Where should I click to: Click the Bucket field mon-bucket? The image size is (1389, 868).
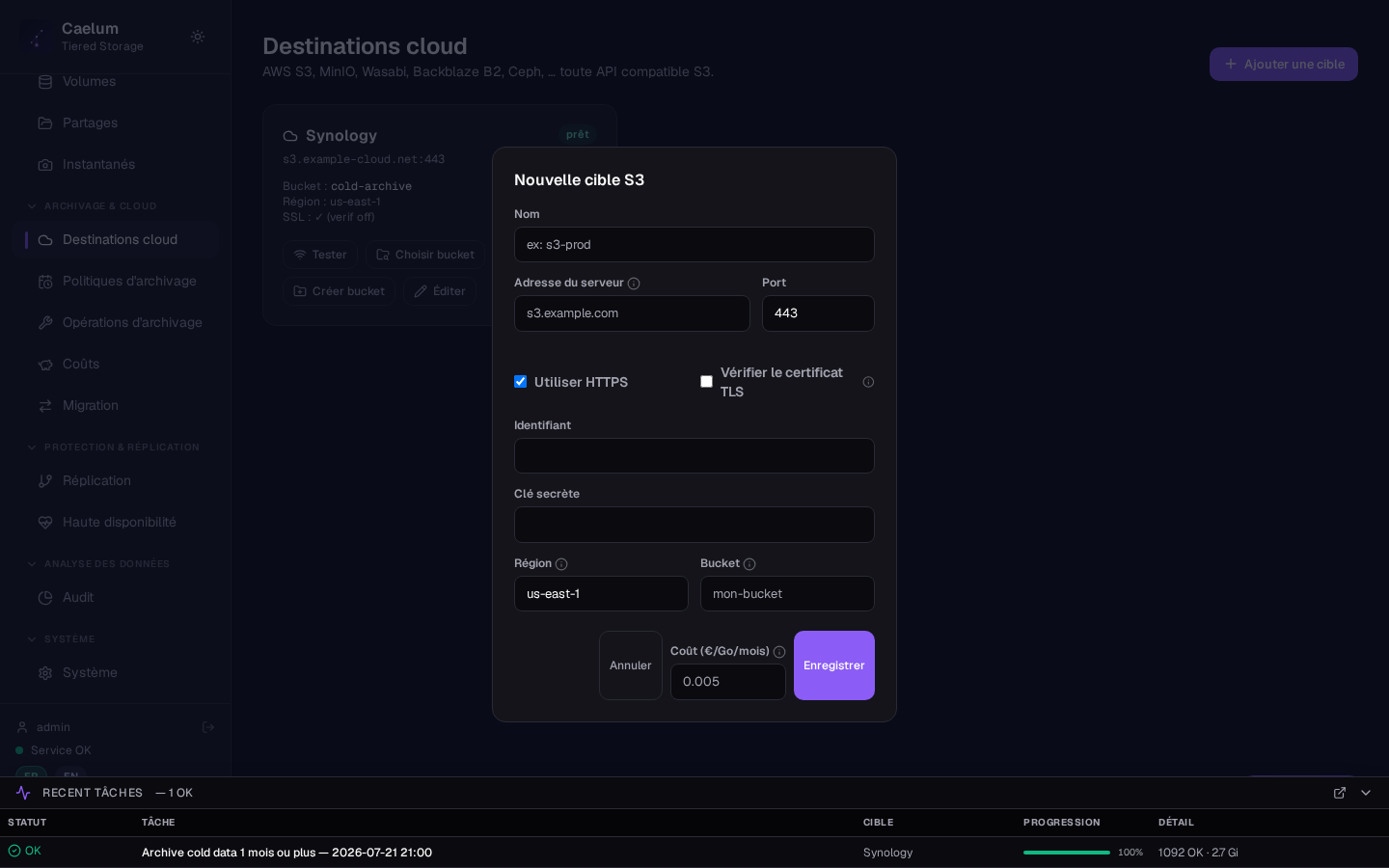[x=787, y=594]
